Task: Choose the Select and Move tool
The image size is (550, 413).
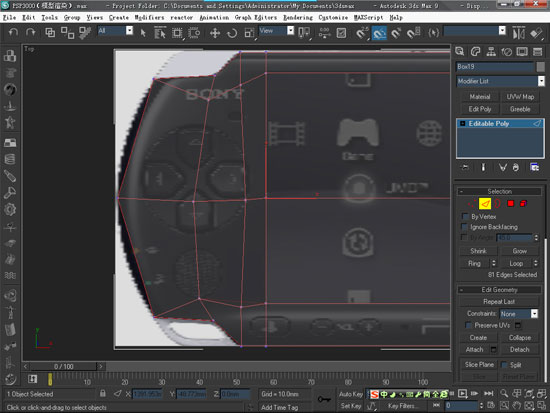Action: (215, 33)
